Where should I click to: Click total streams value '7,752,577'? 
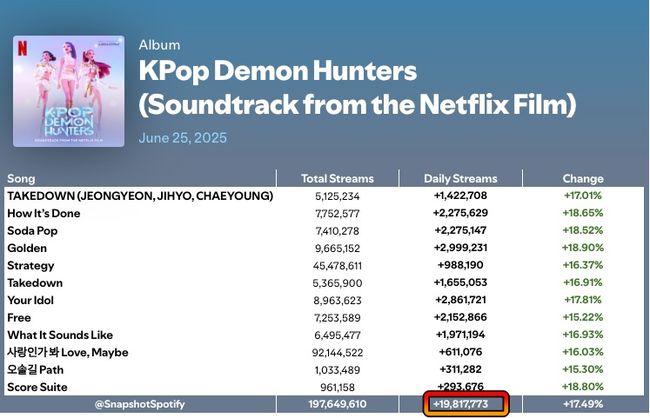(337, 214)
